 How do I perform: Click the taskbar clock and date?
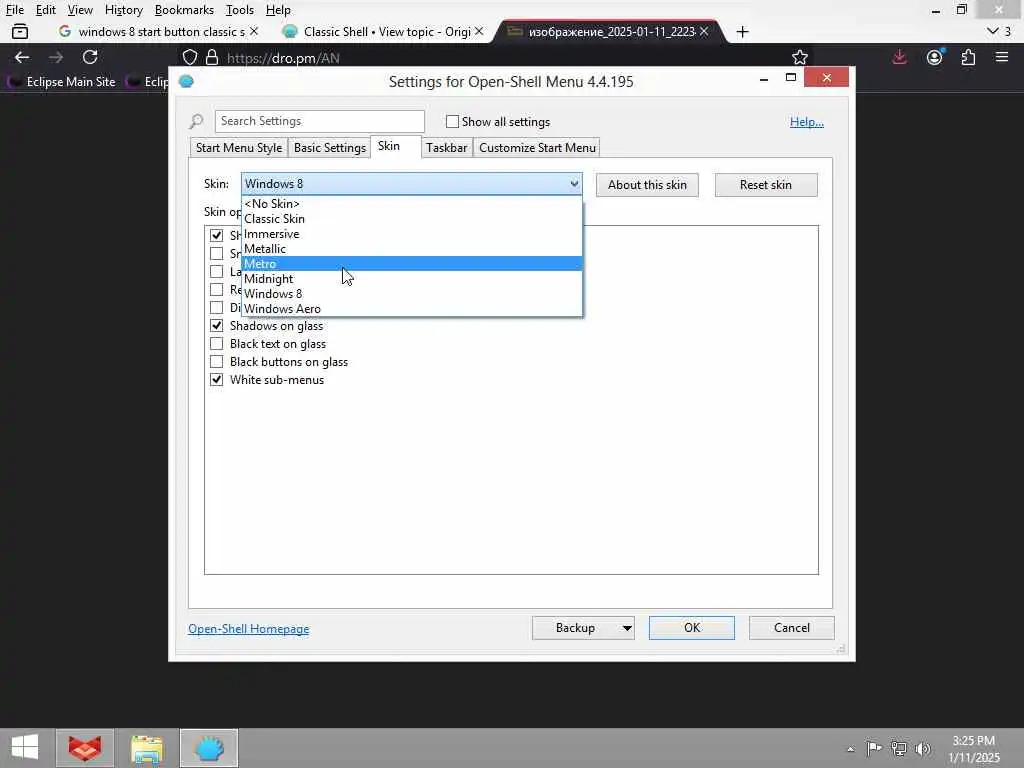coord(973,749)
